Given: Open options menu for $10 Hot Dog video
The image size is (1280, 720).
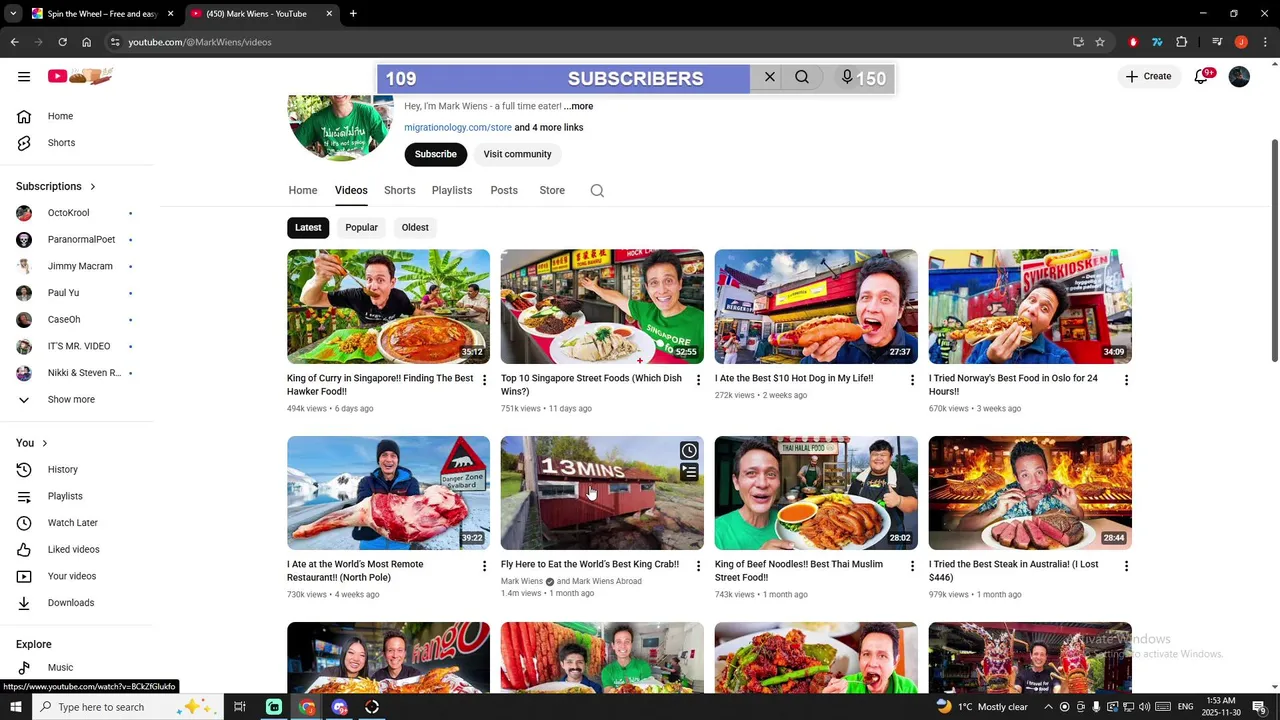Looking at the screenshot, I should click(x=912, y=380).
